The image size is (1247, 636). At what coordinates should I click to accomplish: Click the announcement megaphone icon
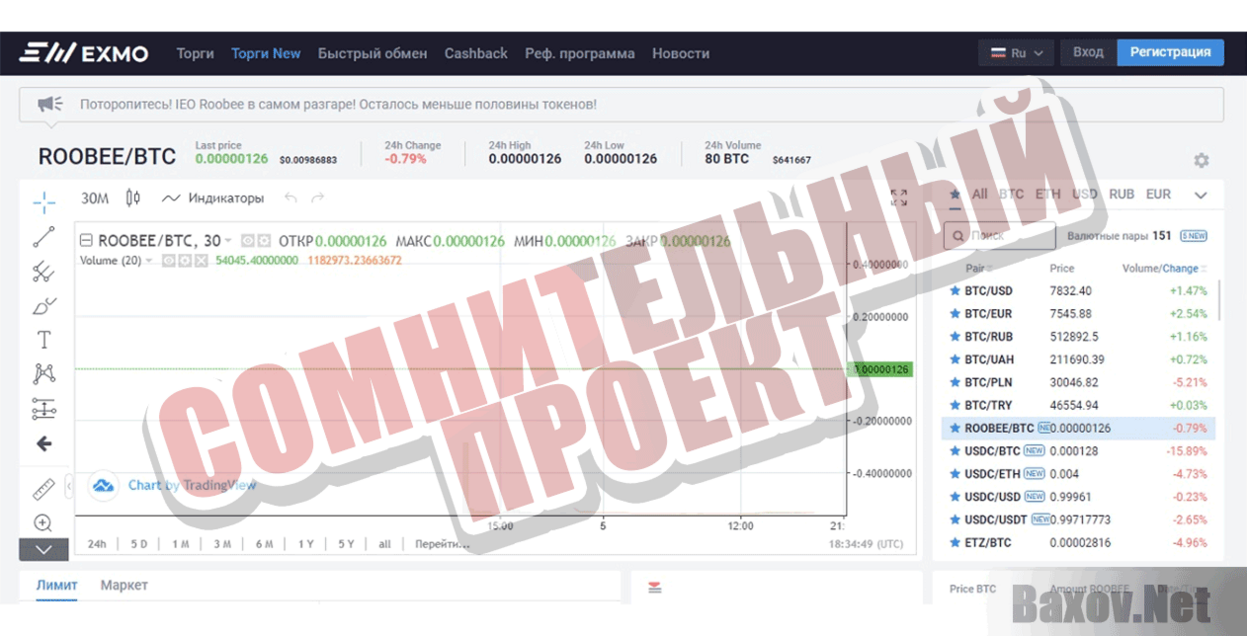[x=50, y=104]
